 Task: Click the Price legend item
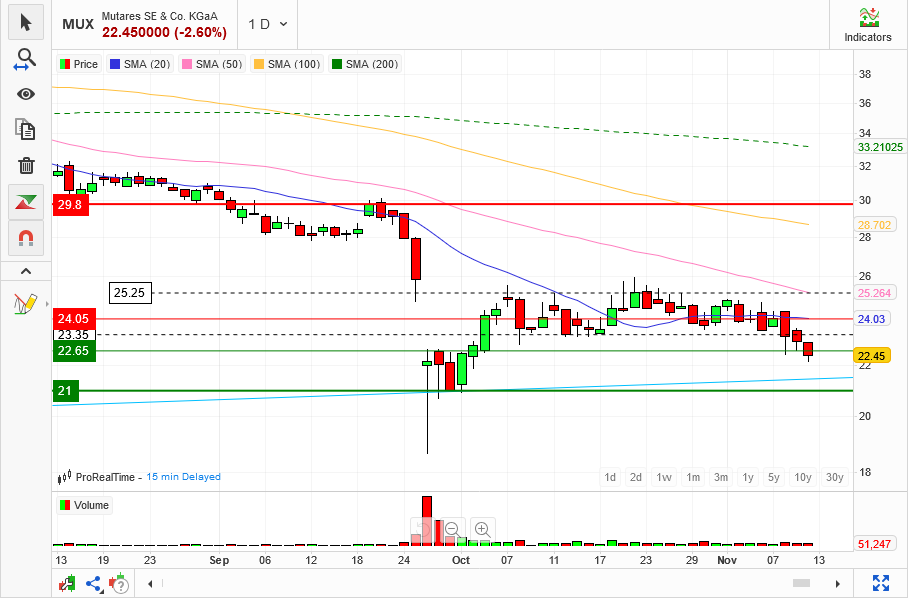[79, 64]
